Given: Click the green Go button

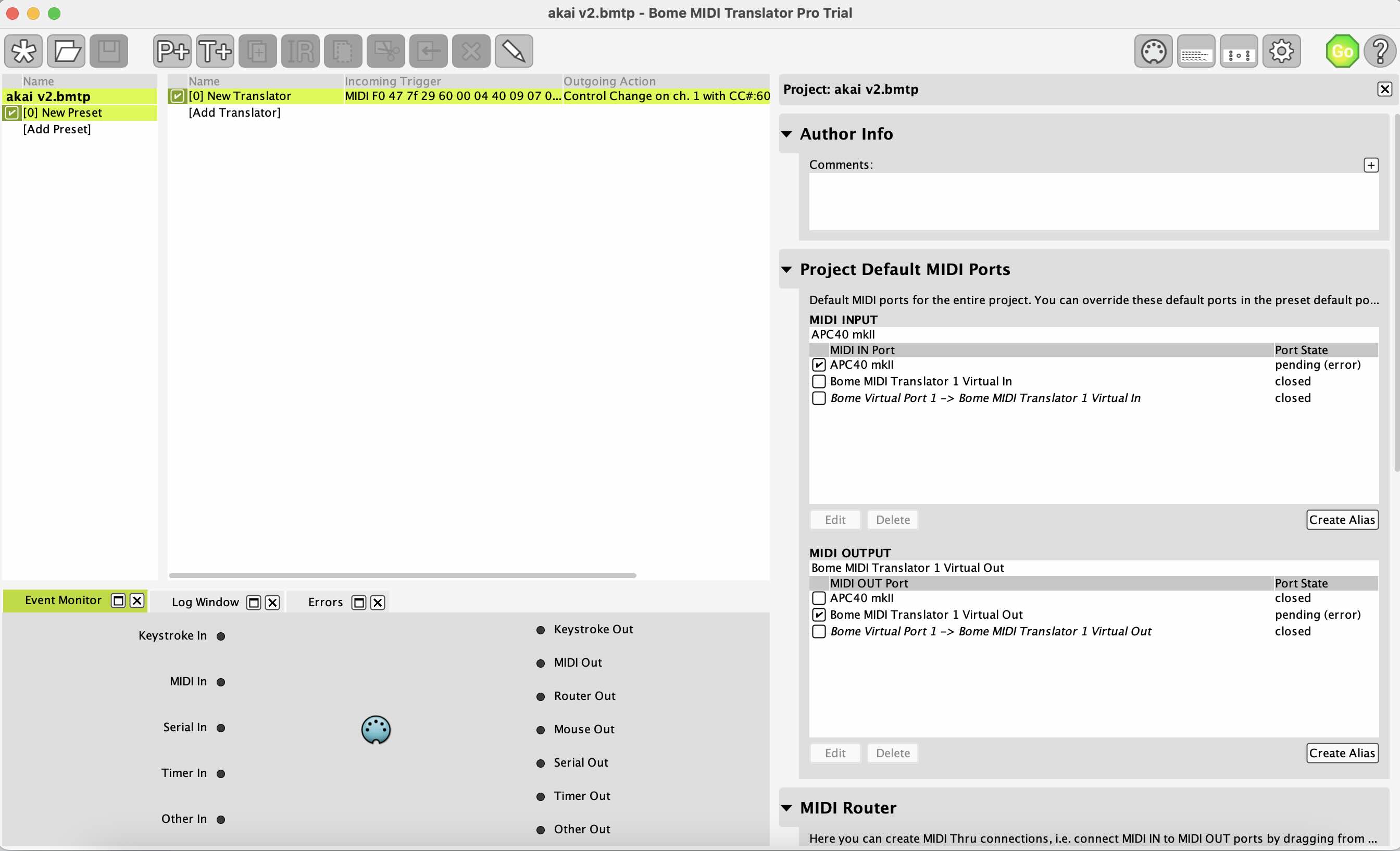Looking at the screenshot, I should (1342, 51).
